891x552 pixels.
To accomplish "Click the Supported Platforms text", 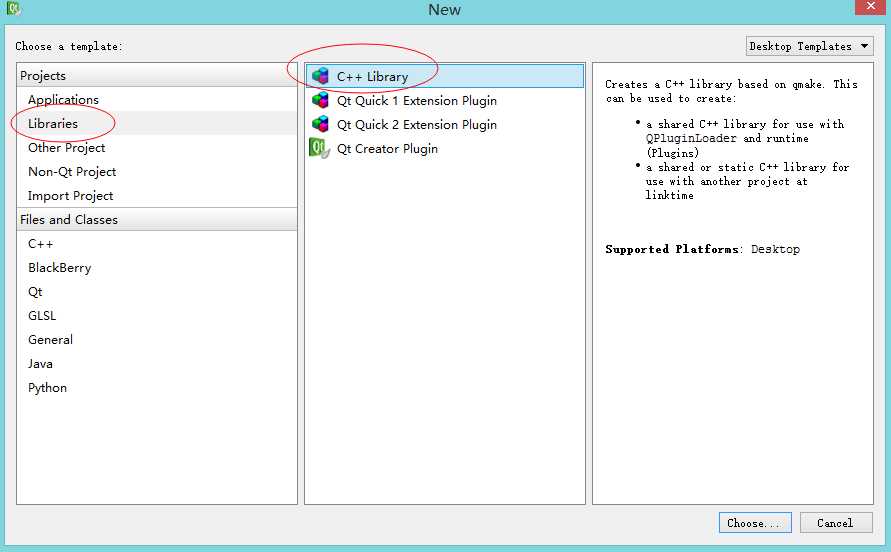I will coord(672,249).
